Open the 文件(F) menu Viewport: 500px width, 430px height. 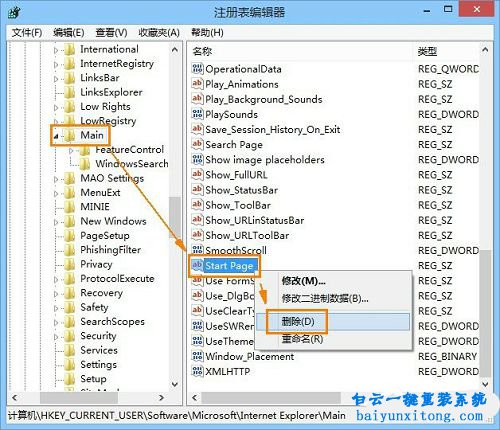point(27,32)
